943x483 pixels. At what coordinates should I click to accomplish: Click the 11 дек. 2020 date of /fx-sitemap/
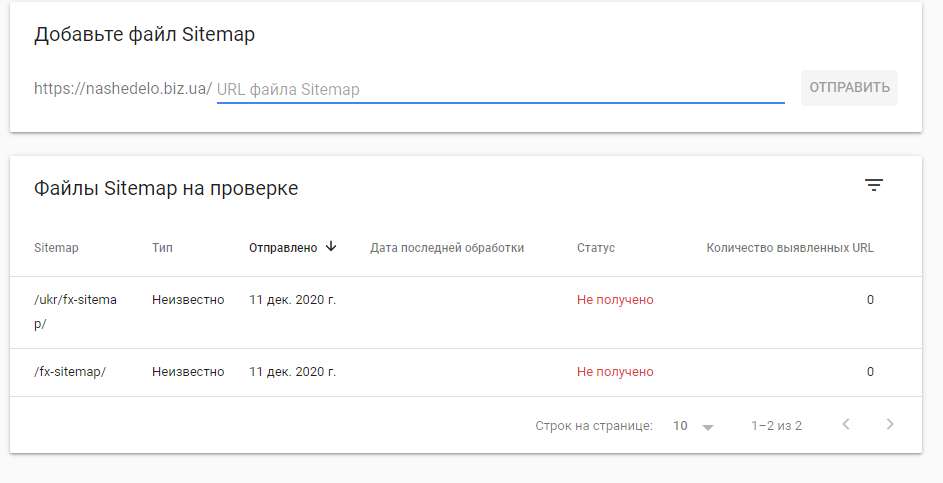pos(292,372)
